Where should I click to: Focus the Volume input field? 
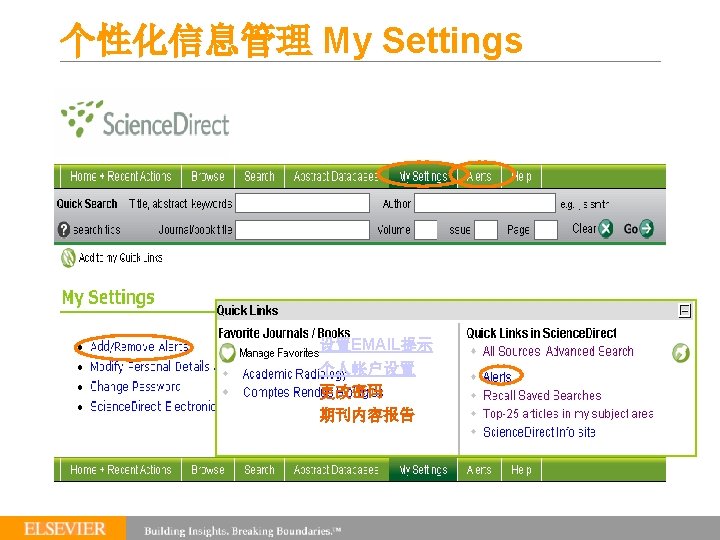(x=426, y=230)
